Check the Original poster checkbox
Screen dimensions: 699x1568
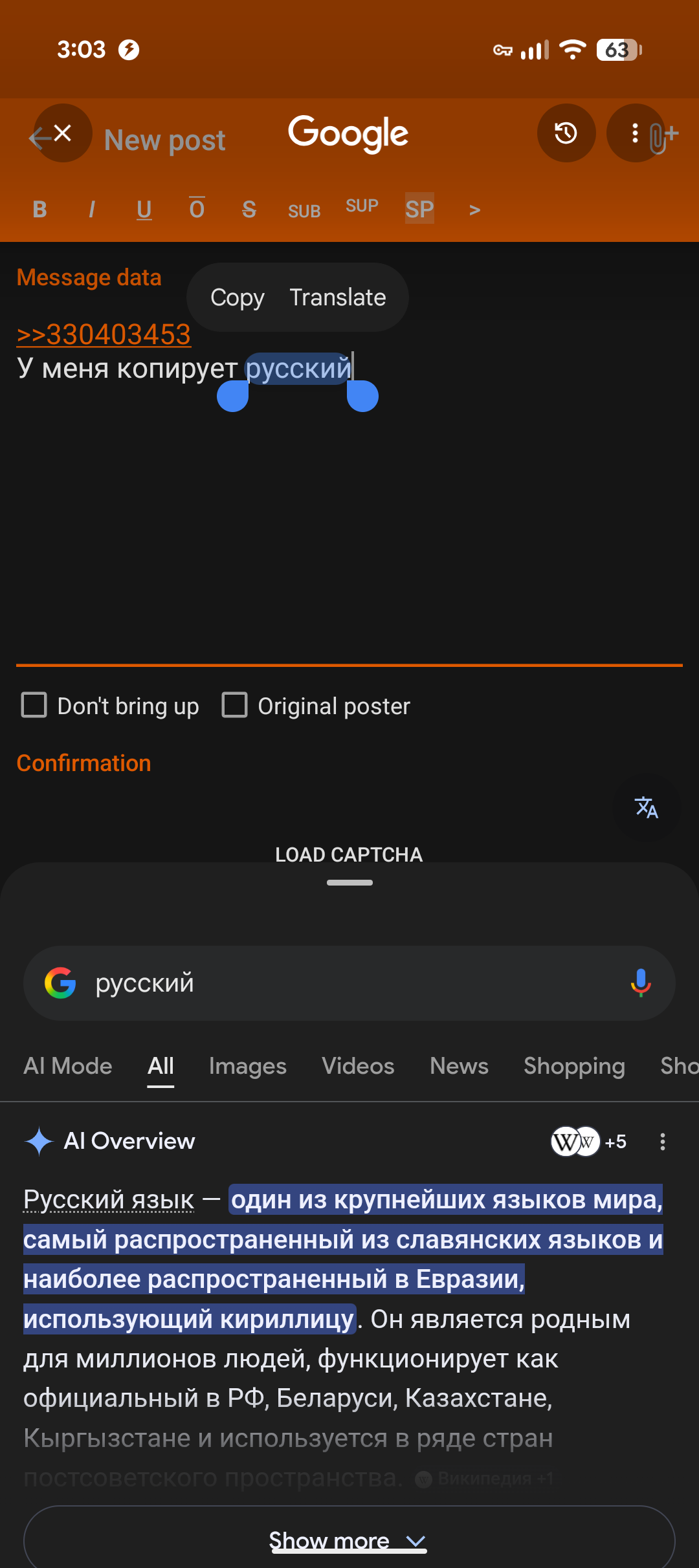tap(235, 705)
